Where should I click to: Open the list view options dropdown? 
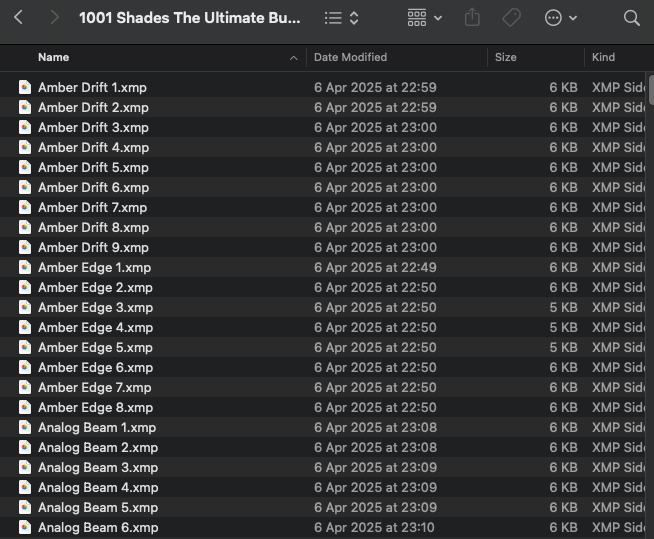coord(341,18)
